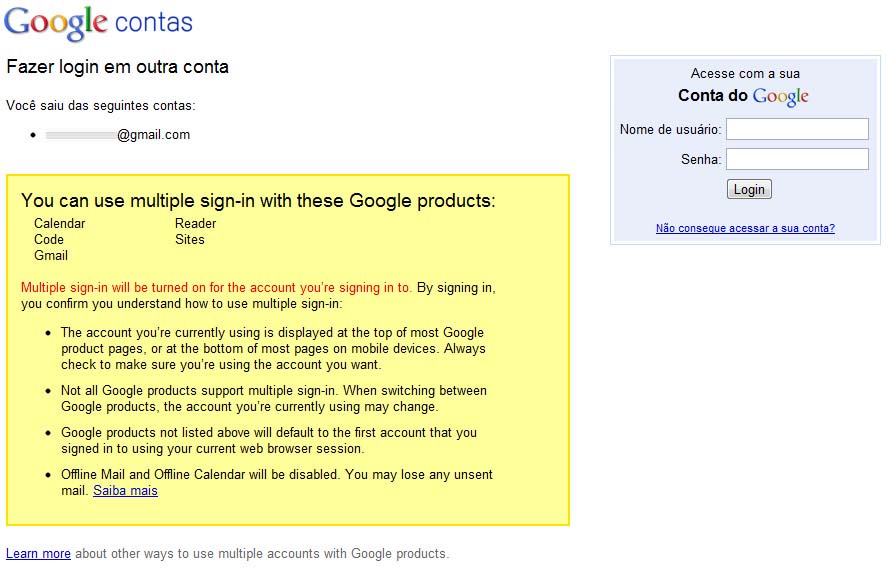Viewport: 889px width, 570px height.
Task: Click into the Senha password field
Action: tap(797, 159)
